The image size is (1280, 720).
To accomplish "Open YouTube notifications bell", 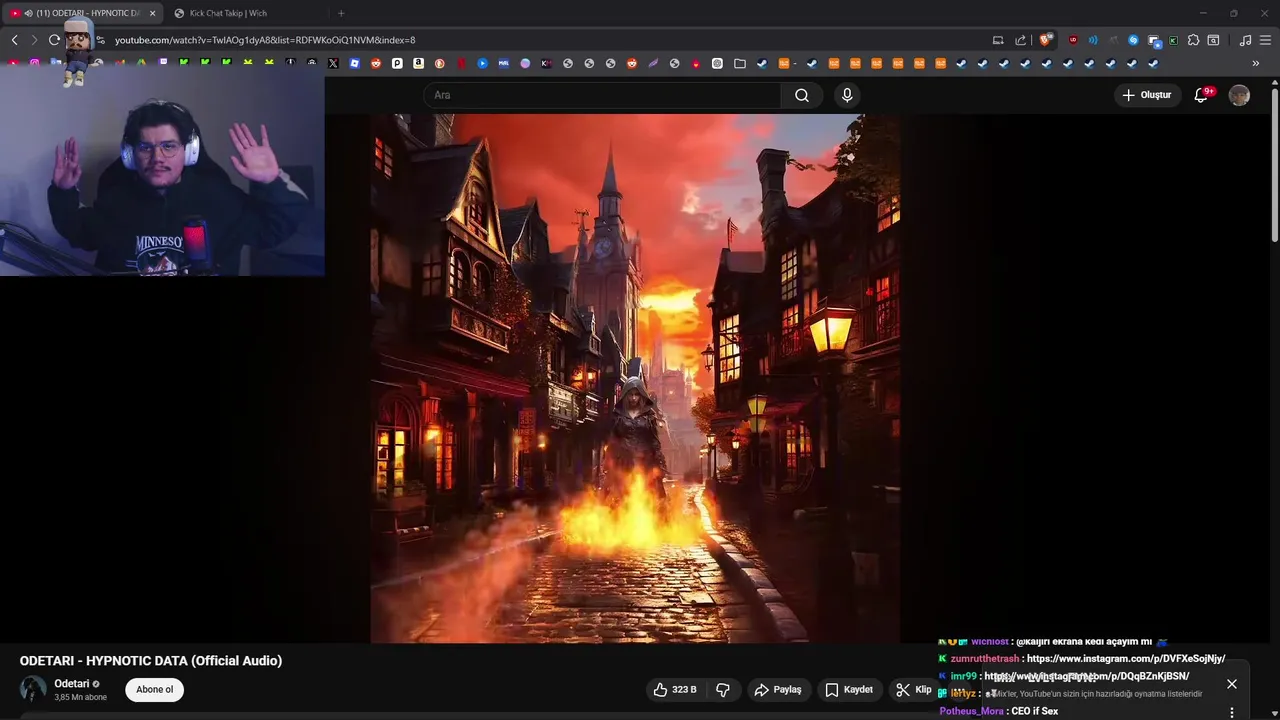I will click(x=1202, y=95).
